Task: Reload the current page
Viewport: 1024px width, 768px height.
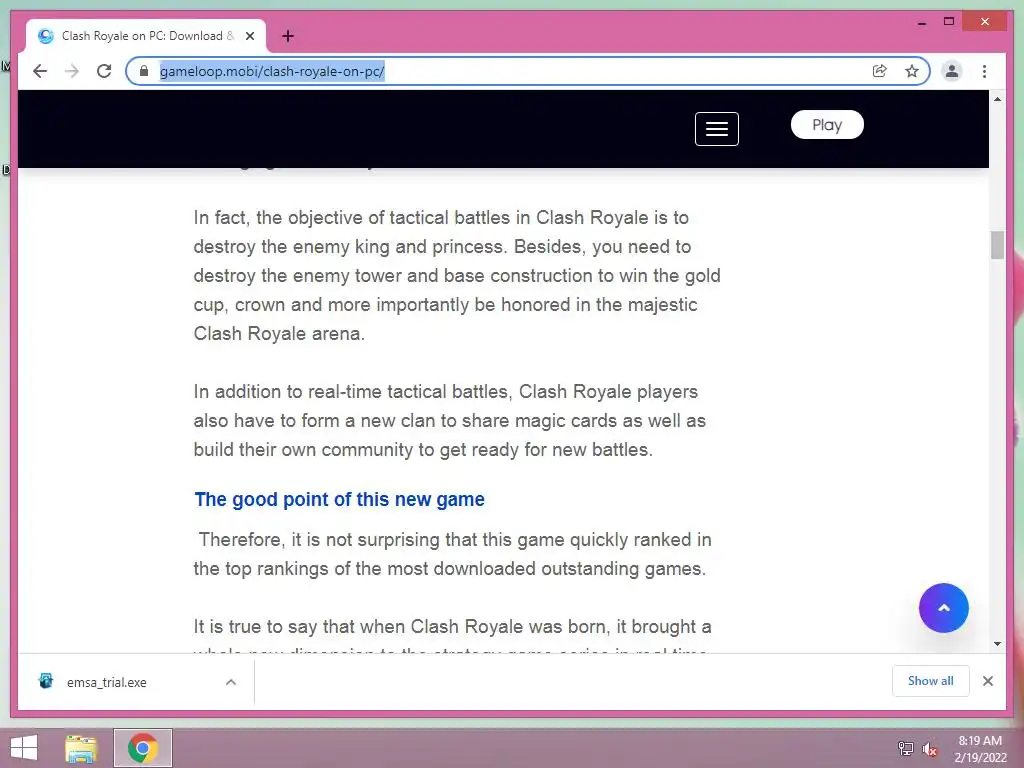Action: [104, 71]
